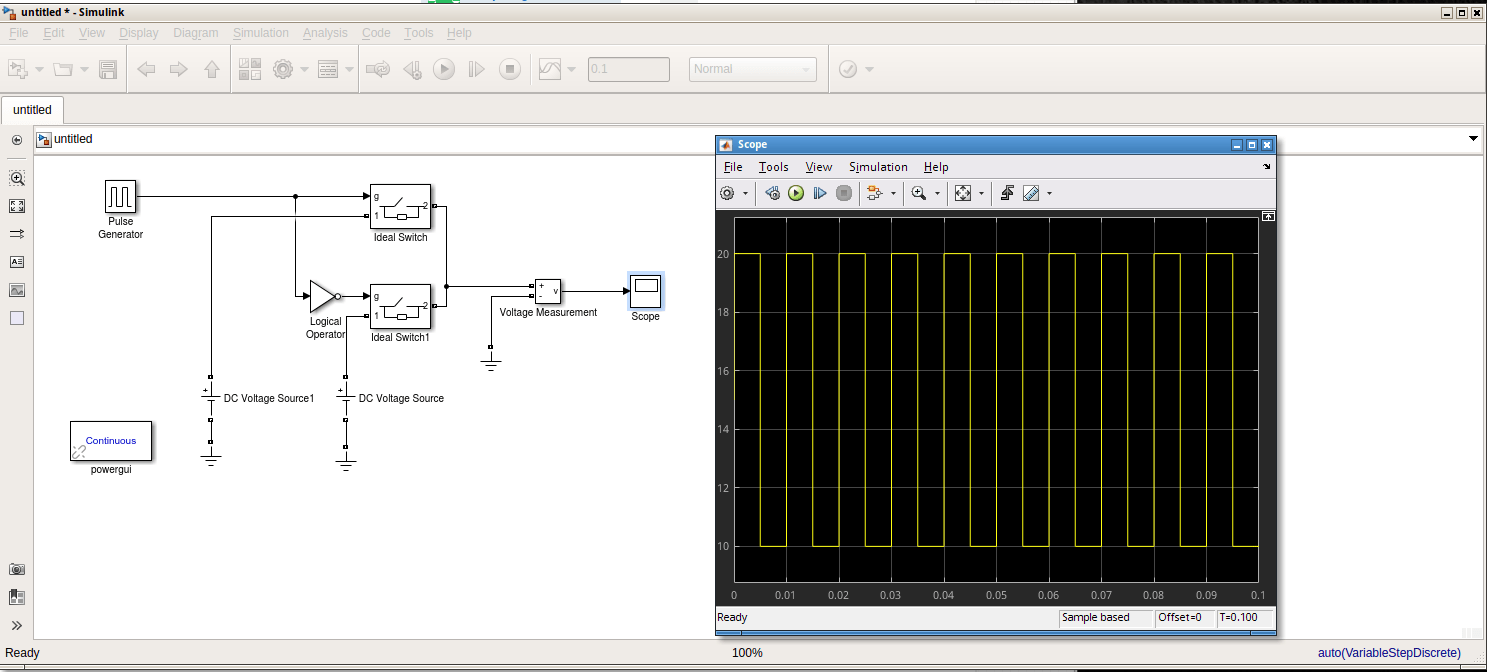Click the Save model icon in Simulink toolbar

point(109,68)
